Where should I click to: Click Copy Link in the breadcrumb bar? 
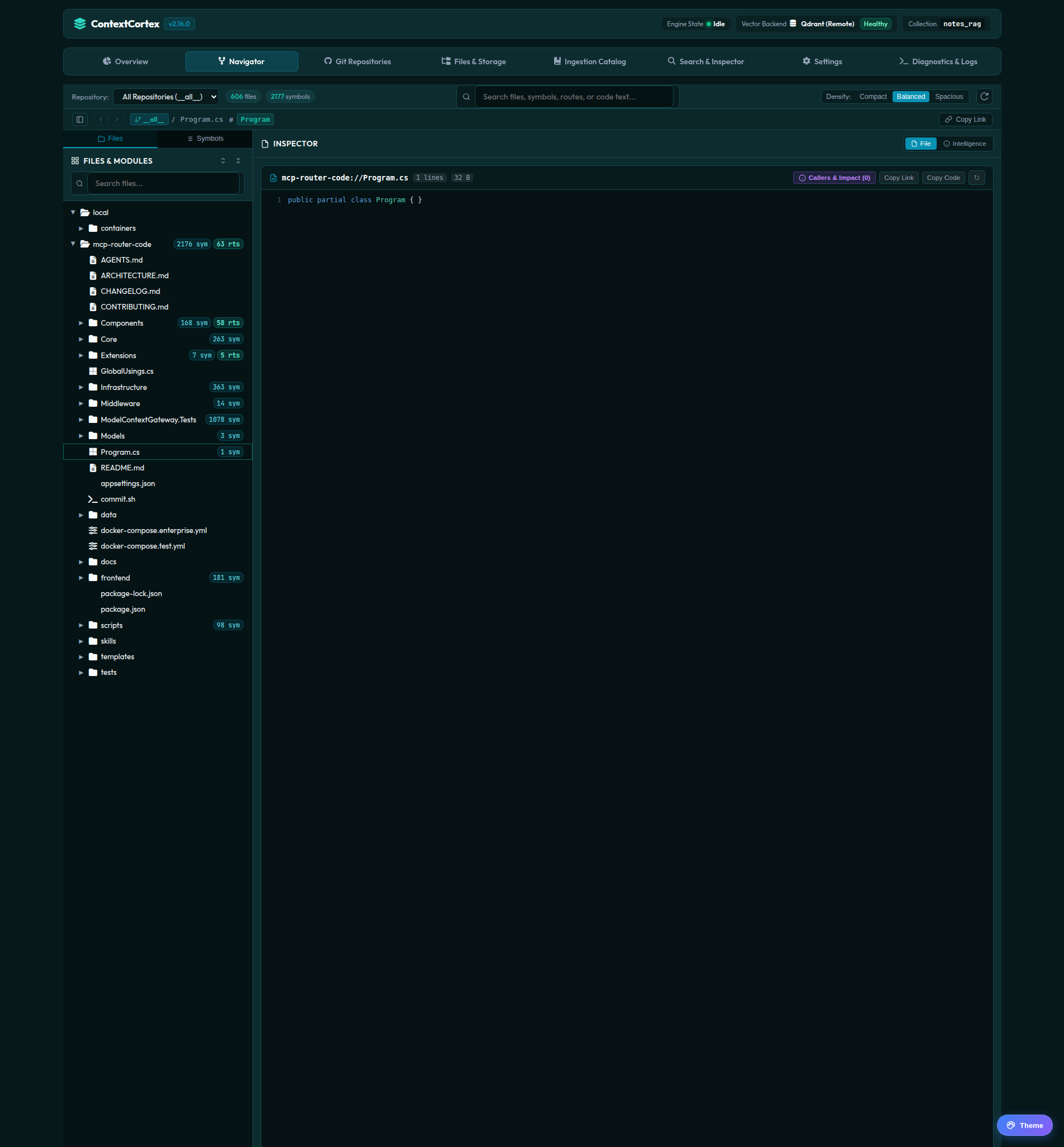click(x=966, y=119)
